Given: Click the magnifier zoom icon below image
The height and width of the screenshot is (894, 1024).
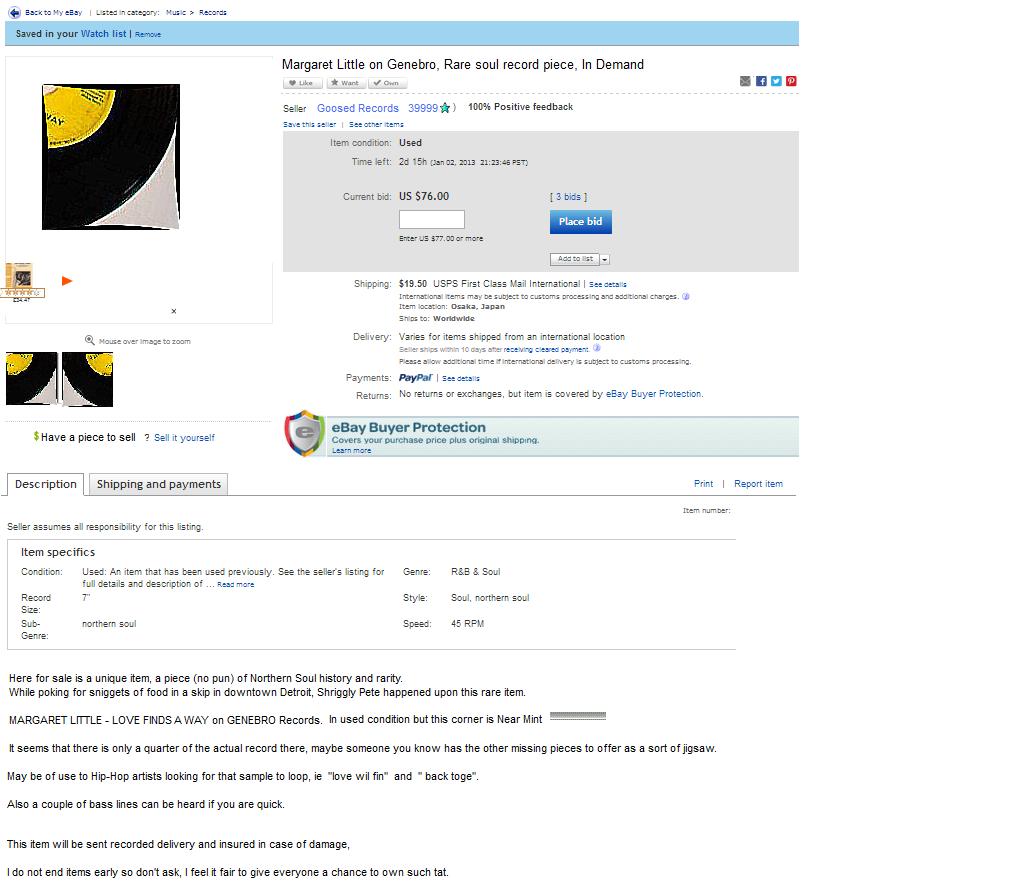Looking at the screenshot, I should pos(89,340).
